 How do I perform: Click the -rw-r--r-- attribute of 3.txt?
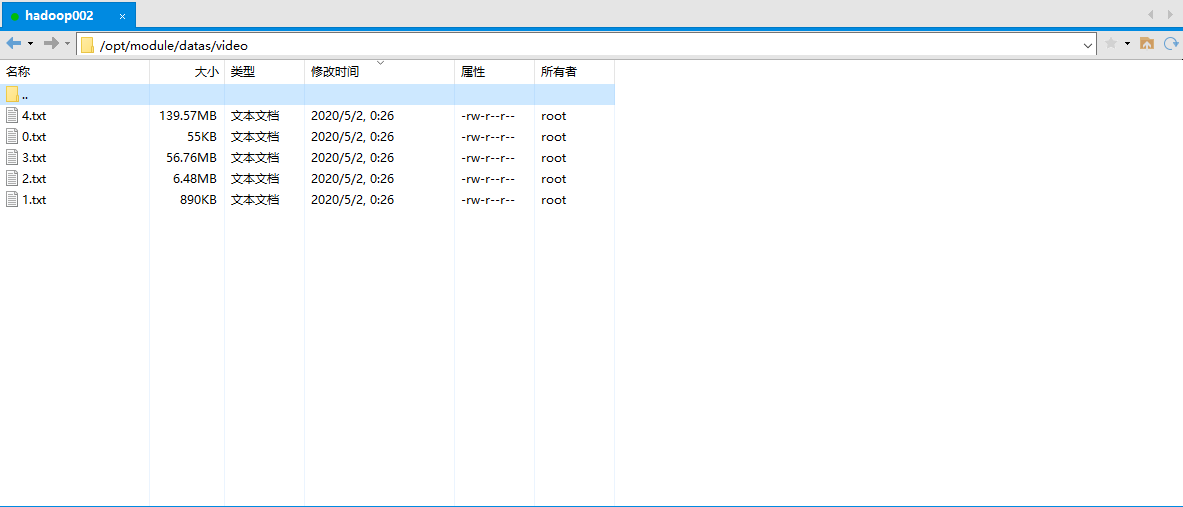[488, 158]
